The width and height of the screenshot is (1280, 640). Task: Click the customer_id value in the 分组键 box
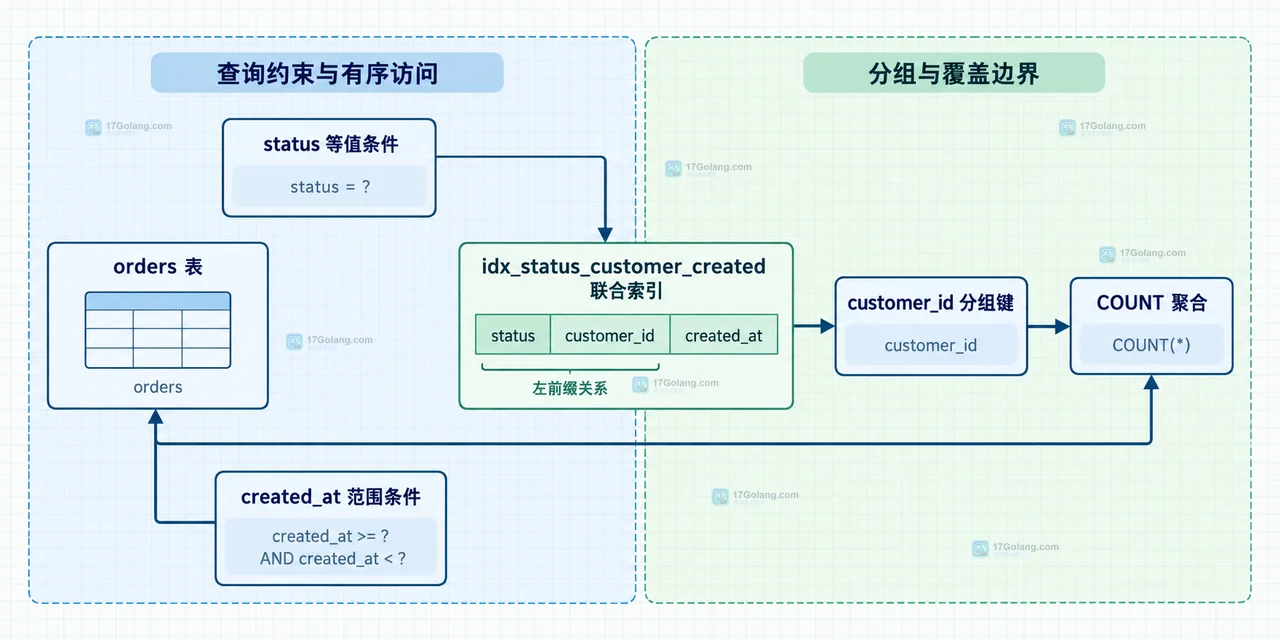click(931, 345)
